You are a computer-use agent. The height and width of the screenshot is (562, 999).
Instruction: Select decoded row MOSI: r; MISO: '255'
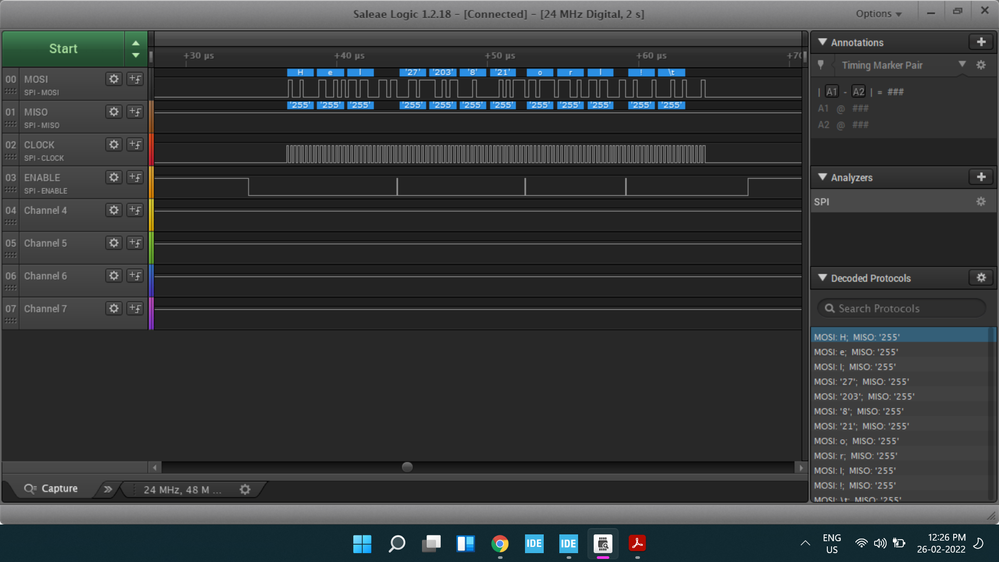902,456
